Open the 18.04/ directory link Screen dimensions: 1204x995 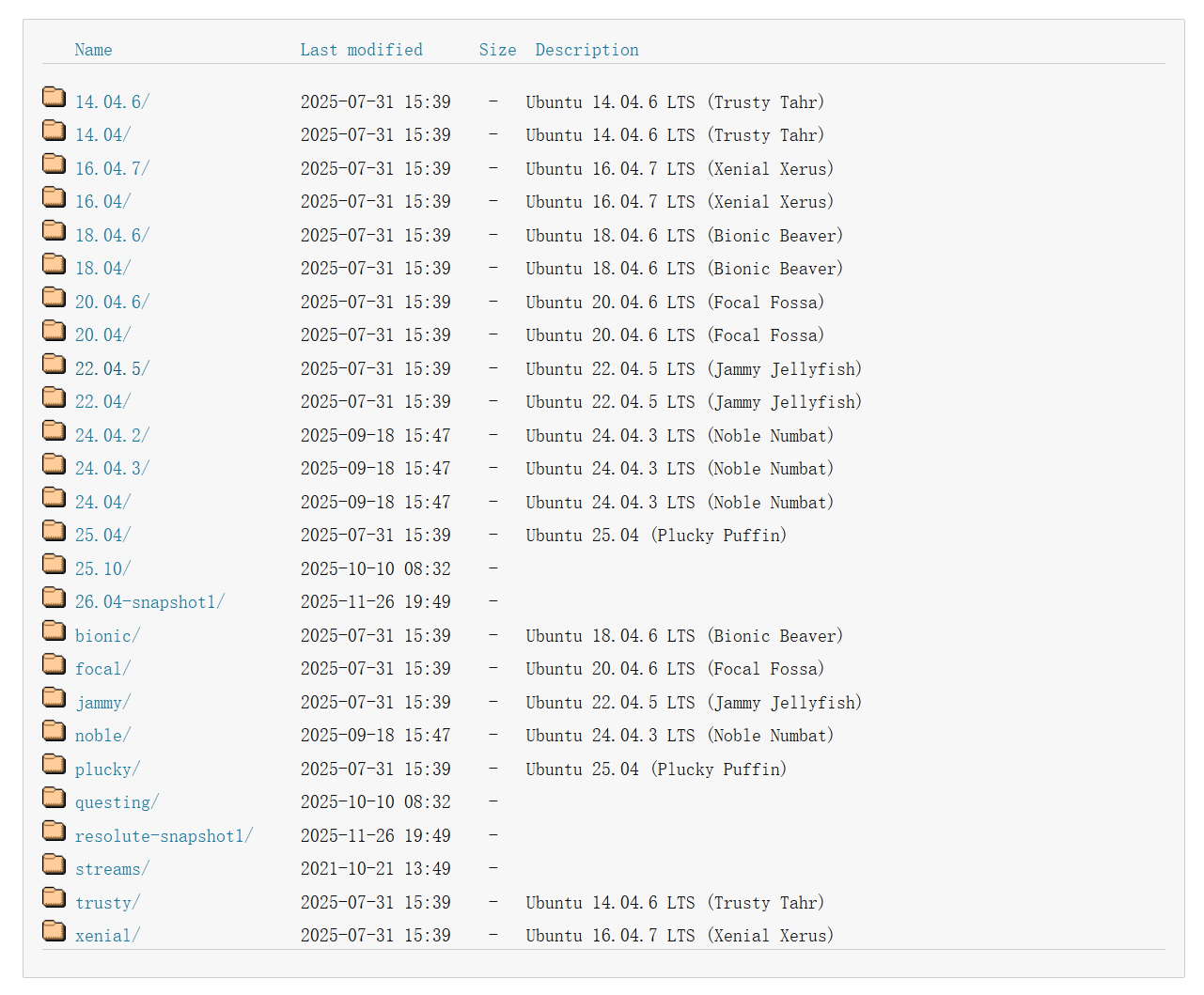click(102, 269)
